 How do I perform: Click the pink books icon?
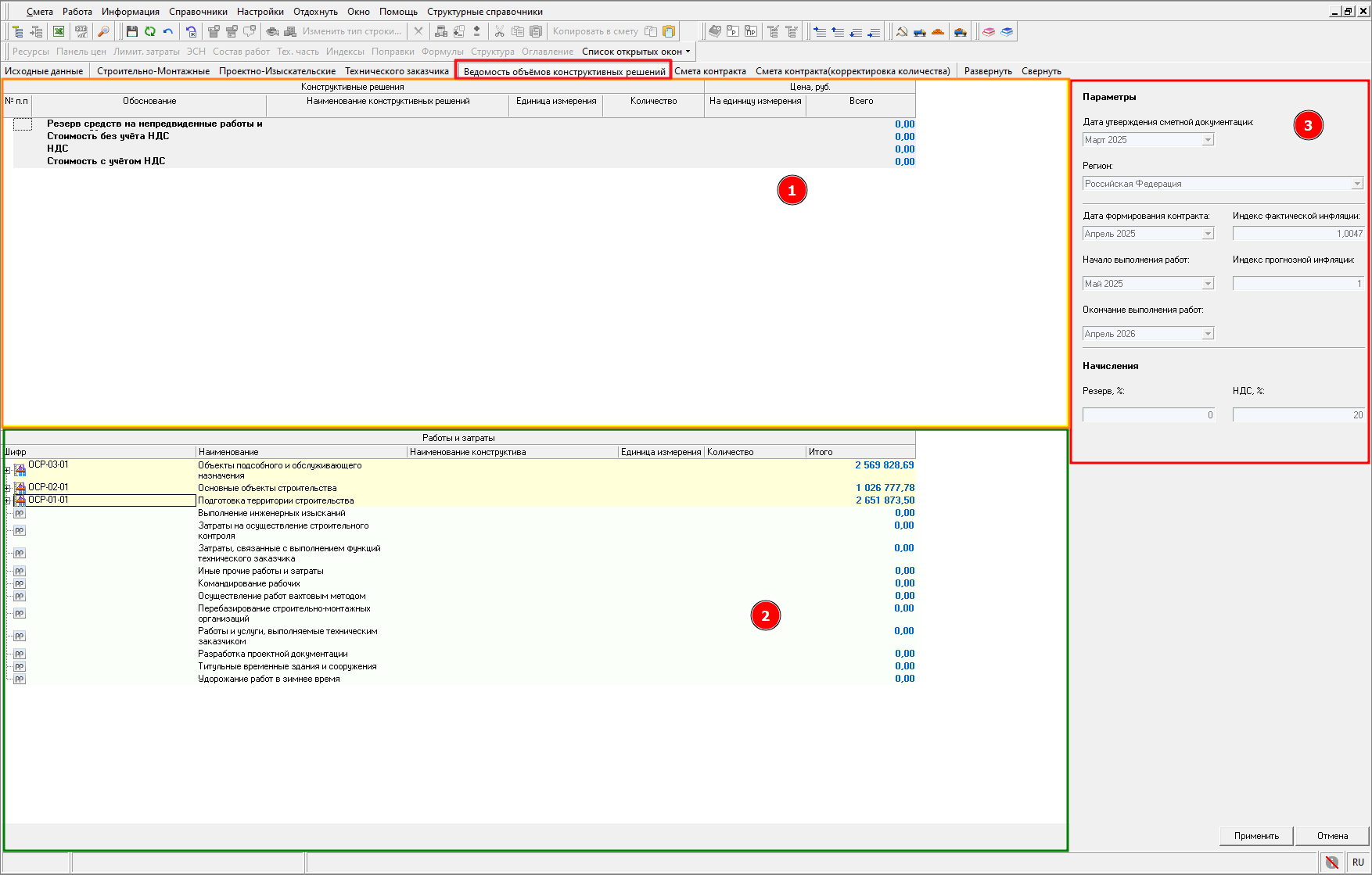(989, 31)
